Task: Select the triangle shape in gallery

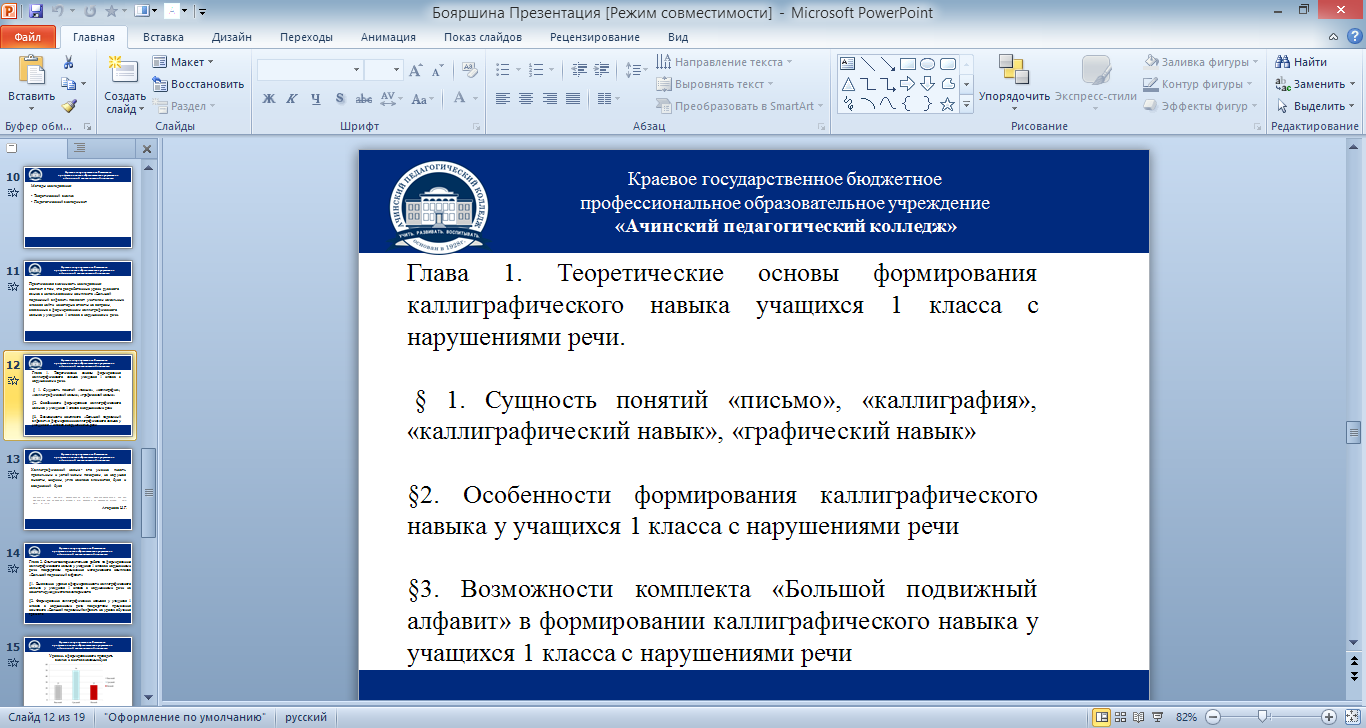Action: point(848,83)
